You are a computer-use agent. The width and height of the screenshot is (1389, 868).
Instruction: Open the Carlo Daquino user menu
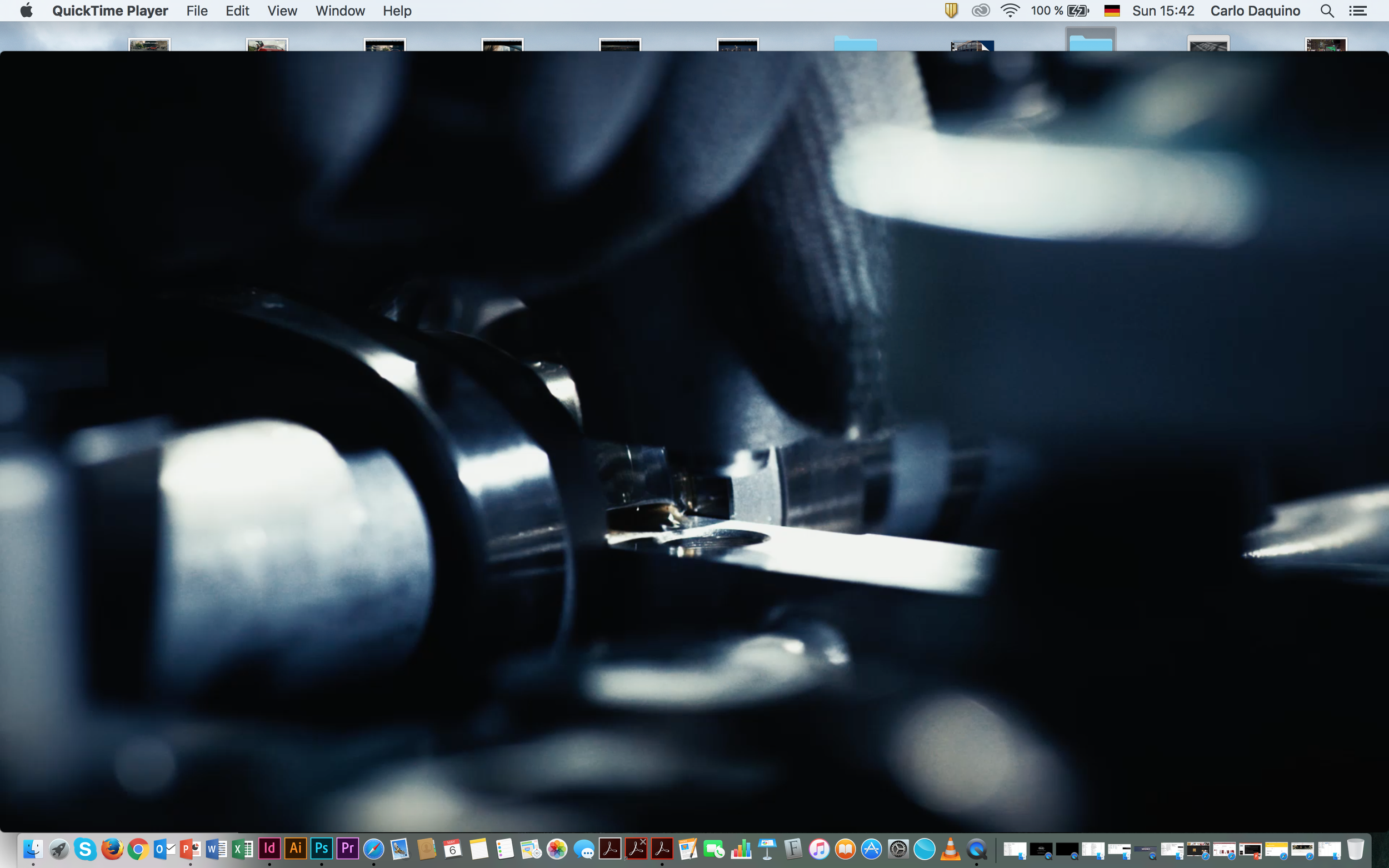pyautogui.click(x=1255, y=11)
